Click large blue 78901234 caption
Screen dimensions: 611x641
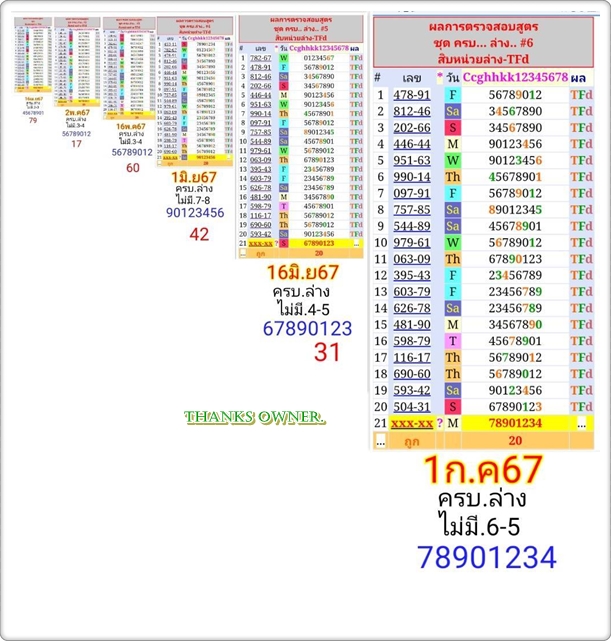[x=487, y=557]
